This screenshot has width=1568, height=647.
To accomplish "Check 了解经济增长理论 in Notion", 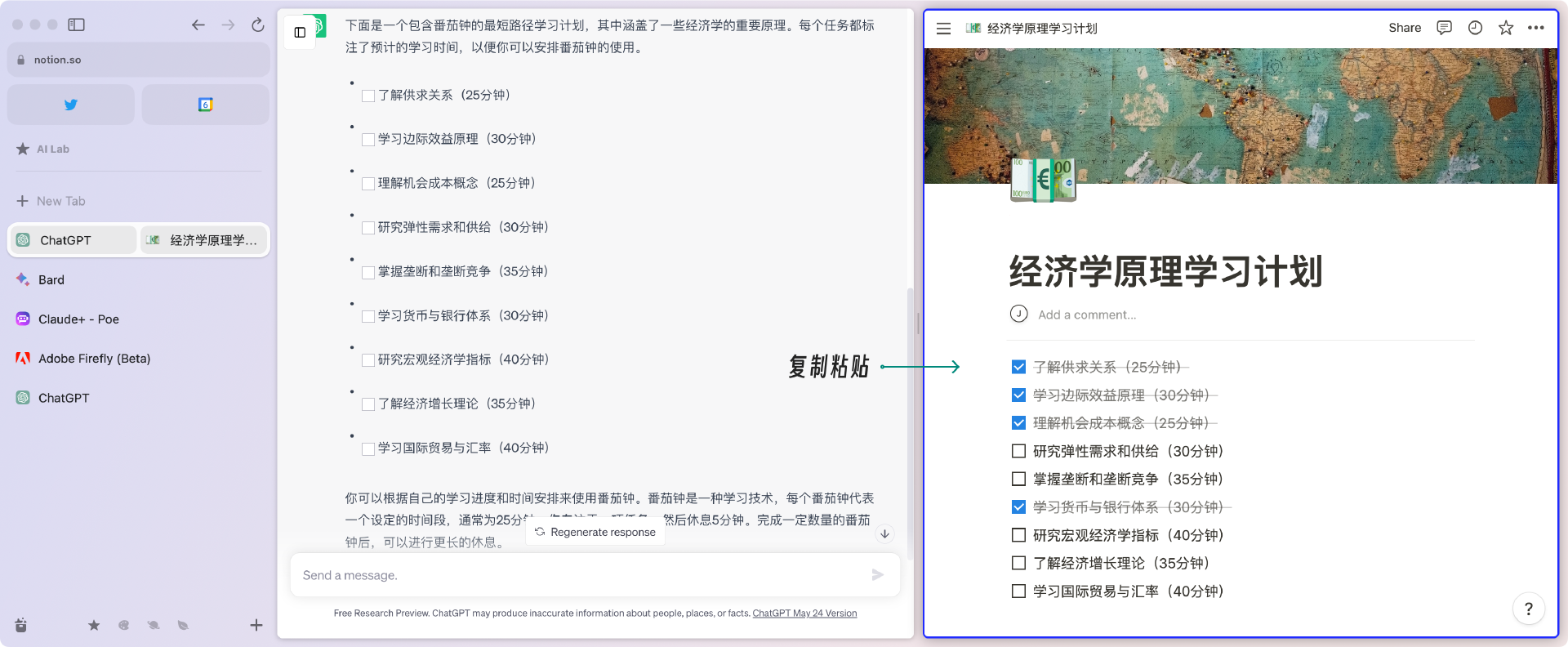I will point(1018,563).
